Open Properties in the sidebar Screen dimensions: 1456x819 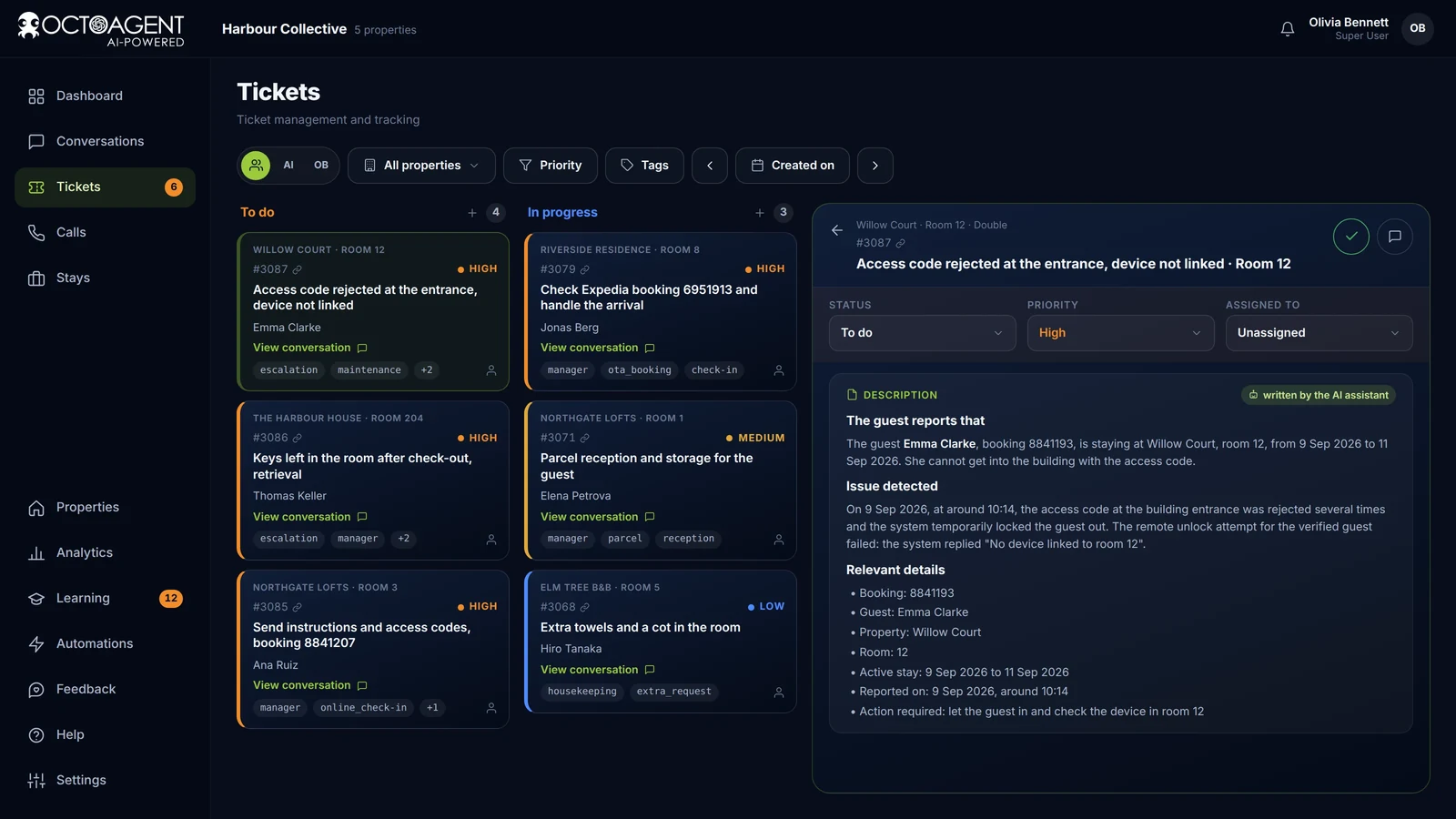(105, 508)
